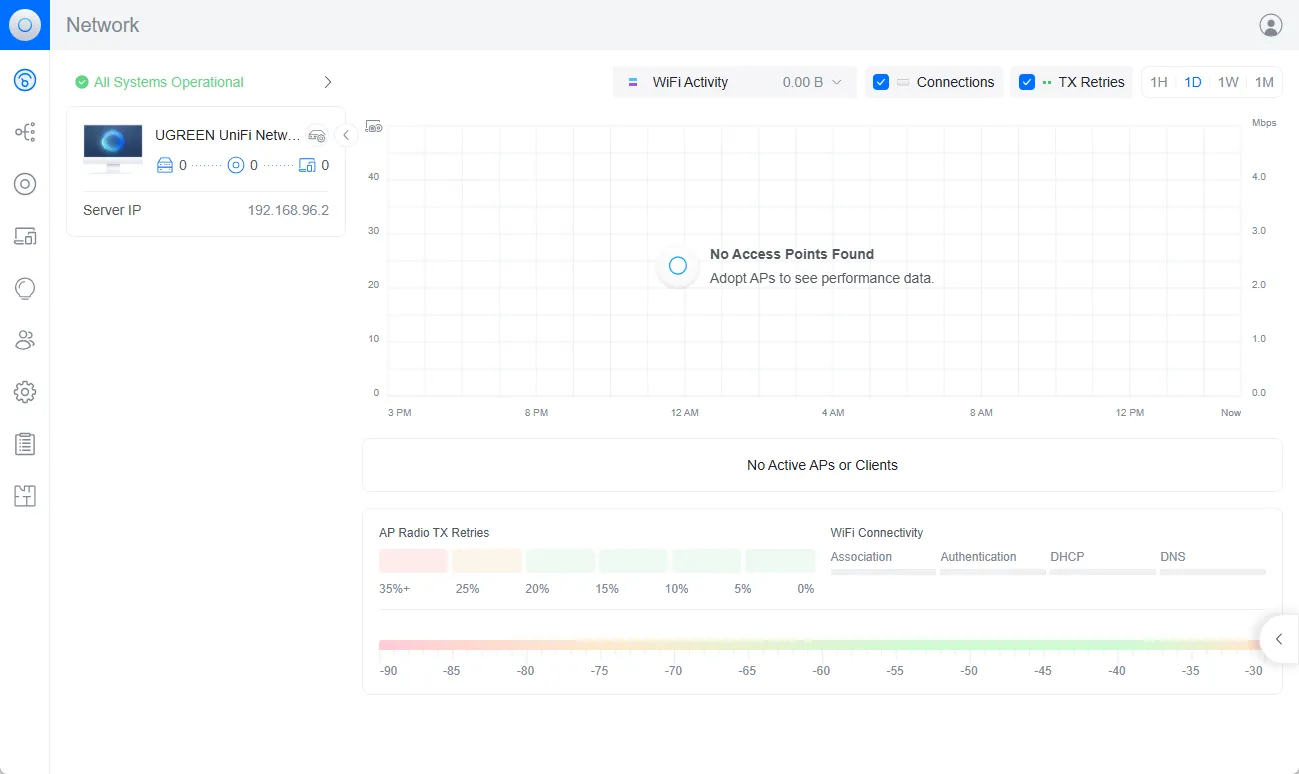Collapse the left server panel arrow
The height and width of the screenshot is (774, 1299).
coord(345,135)
